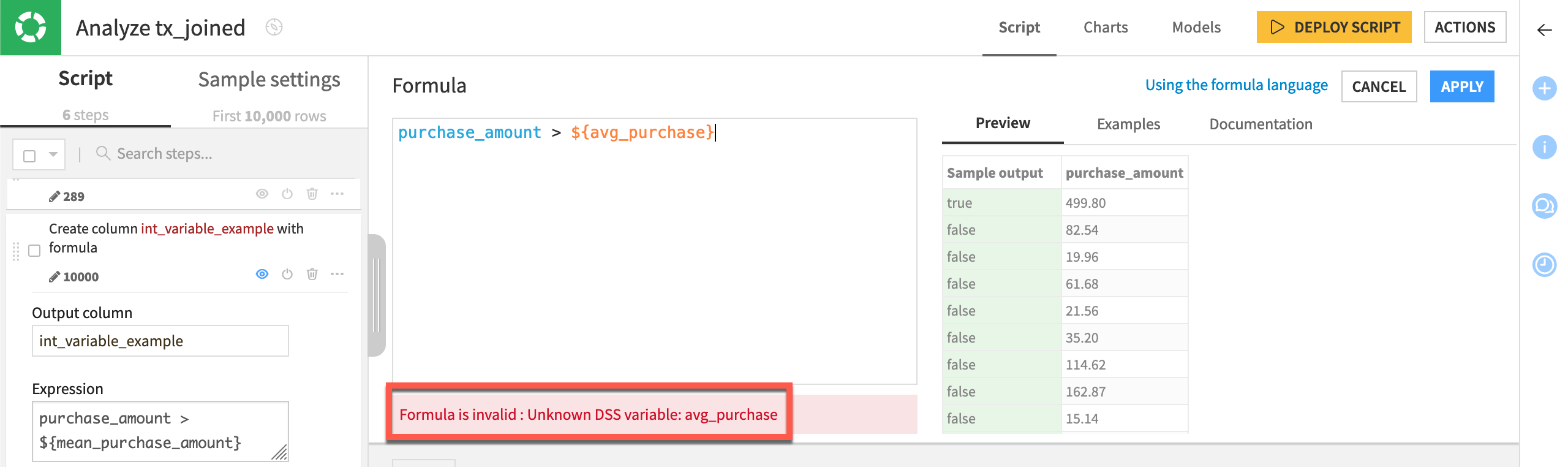This screenshot has width=1568, height=467.
Task: Click the purchase_amount column header
Action: tap(1125, 173)
